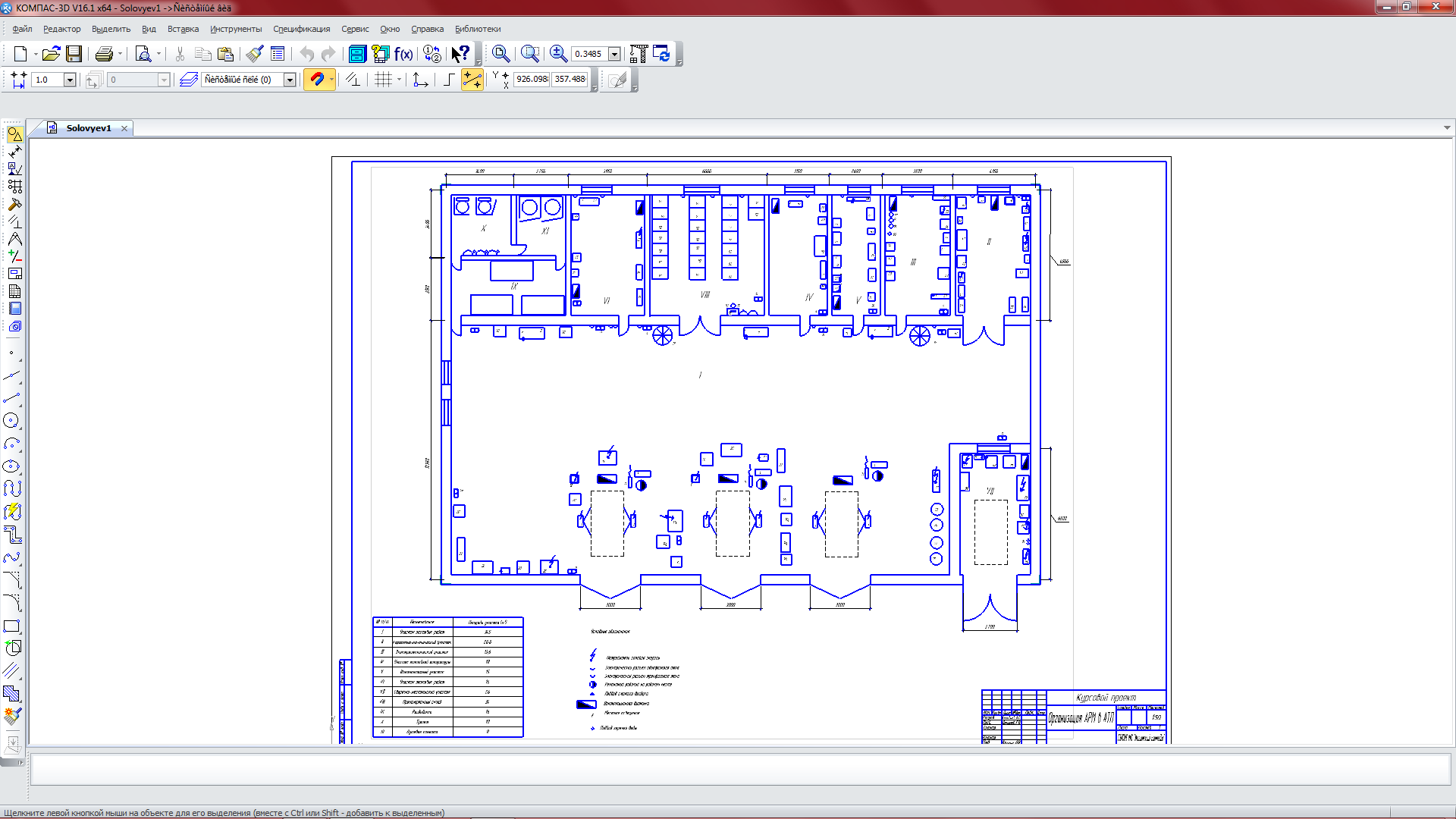Close the Solovyev1 document tab
1456x819 pixels.
(x=124, y=129)
